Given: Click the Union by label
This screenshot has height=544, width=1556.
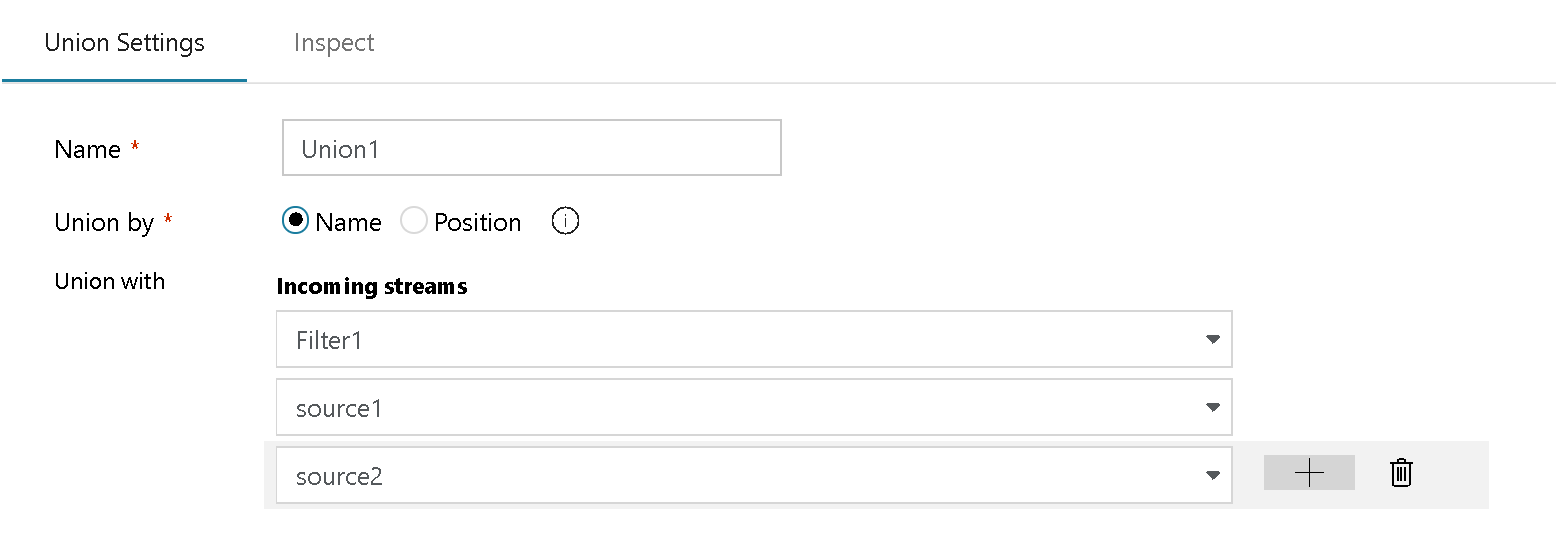Looking at the screenshot, I should [104, 223].
